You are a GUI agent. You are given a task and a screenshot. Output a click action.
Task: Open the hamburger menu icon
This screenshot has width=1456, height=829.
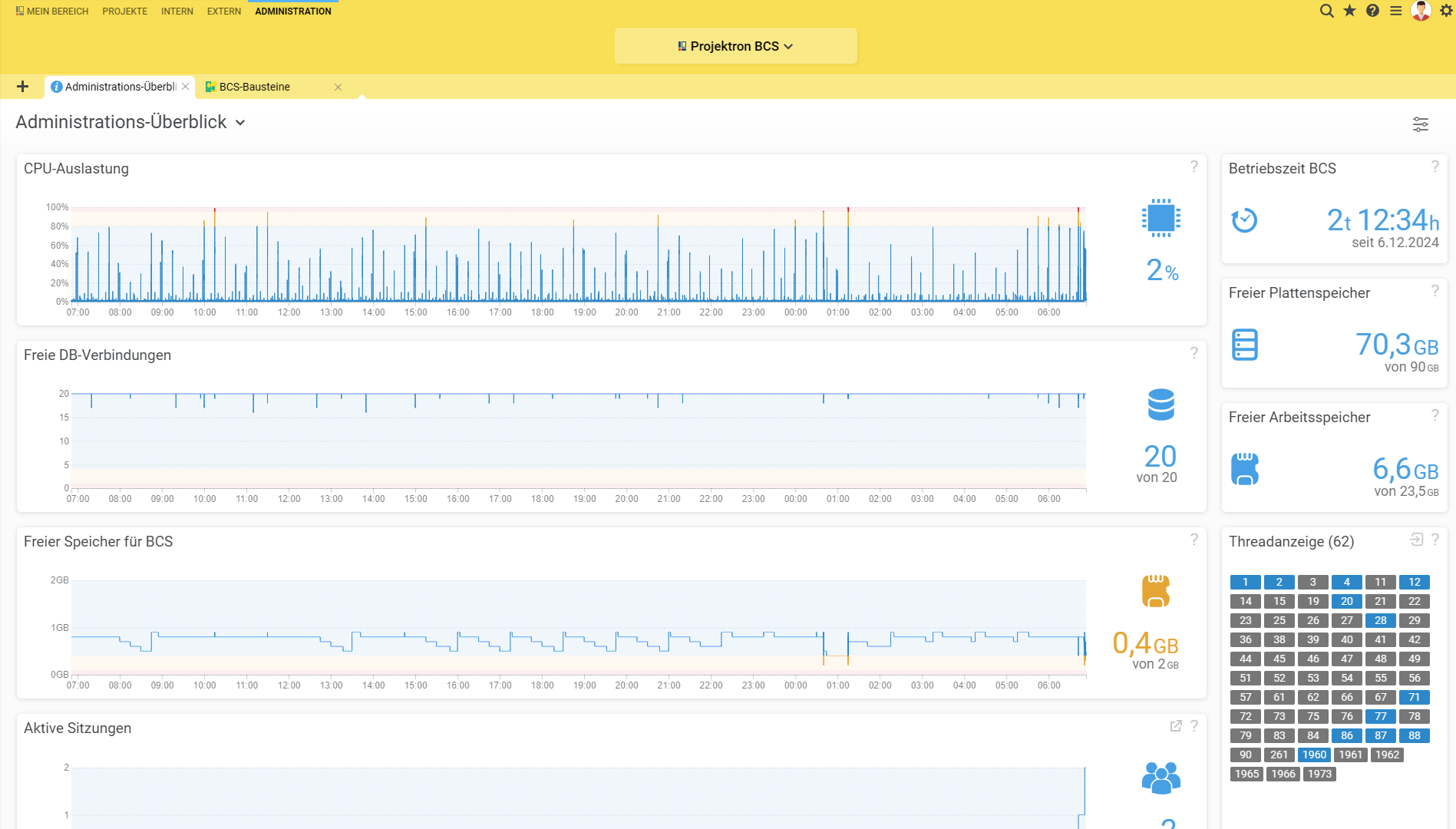point(1395,11)
